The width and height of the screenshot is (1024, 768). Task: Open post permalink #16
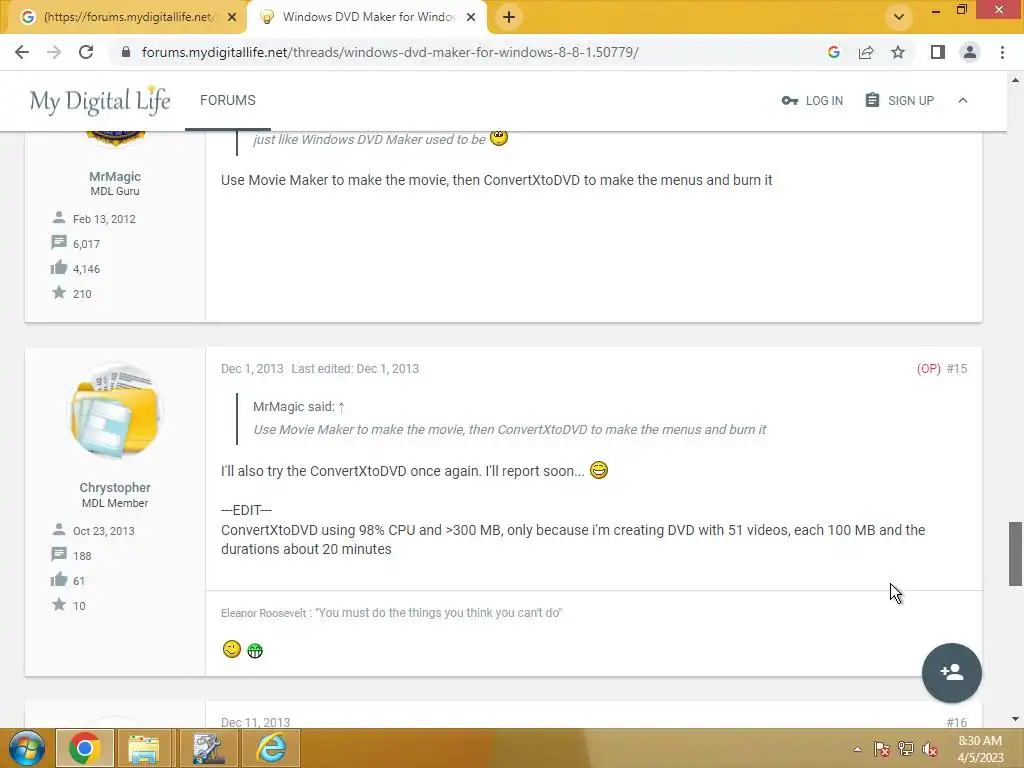tap(957, 722)
